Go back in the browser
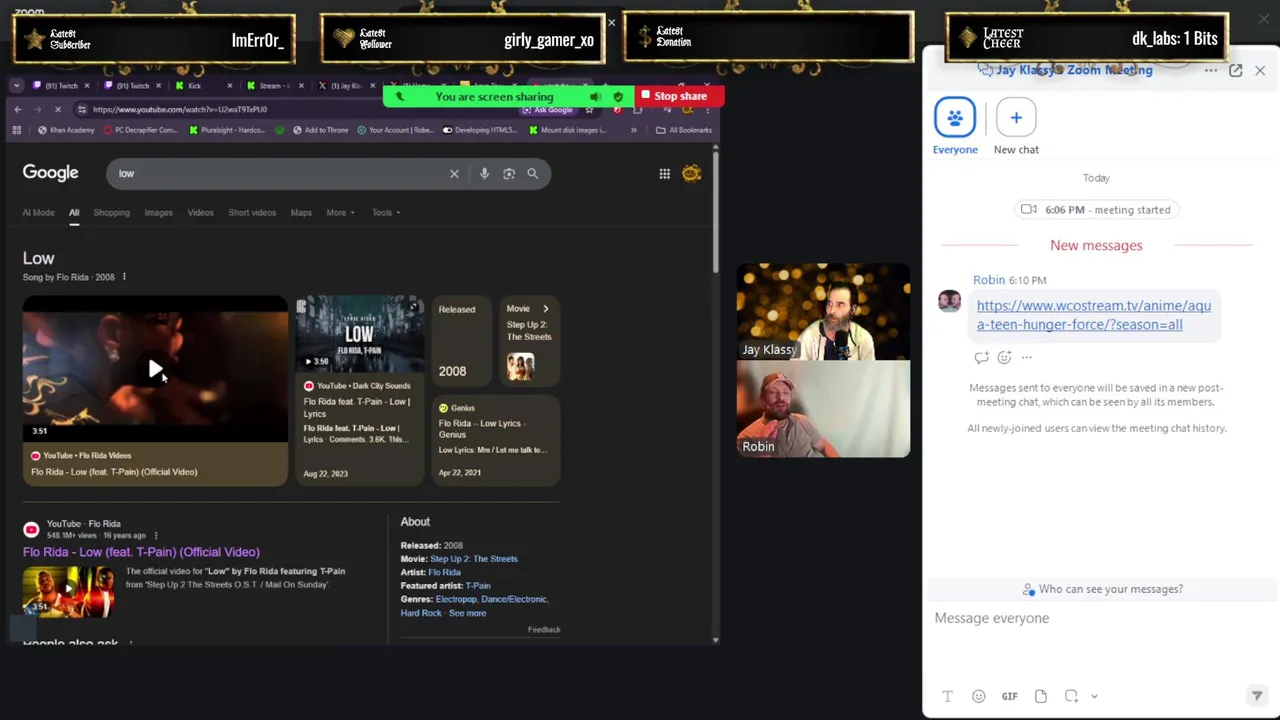The image size is (1280, 720). (18, 109)
